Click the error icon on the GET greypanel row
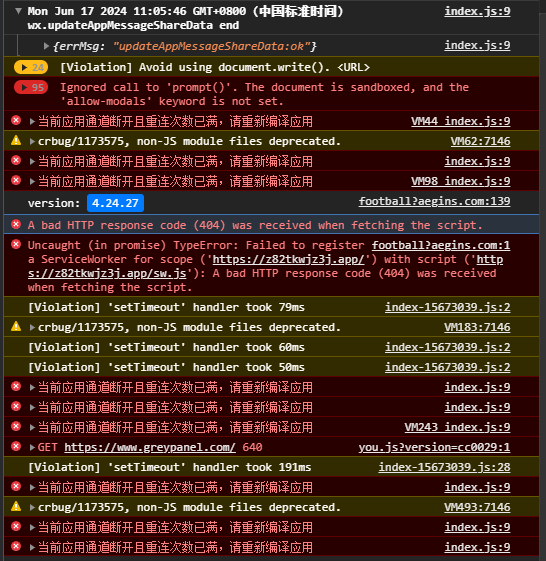The width and height of the screenshot is (546, 561). 16,447
